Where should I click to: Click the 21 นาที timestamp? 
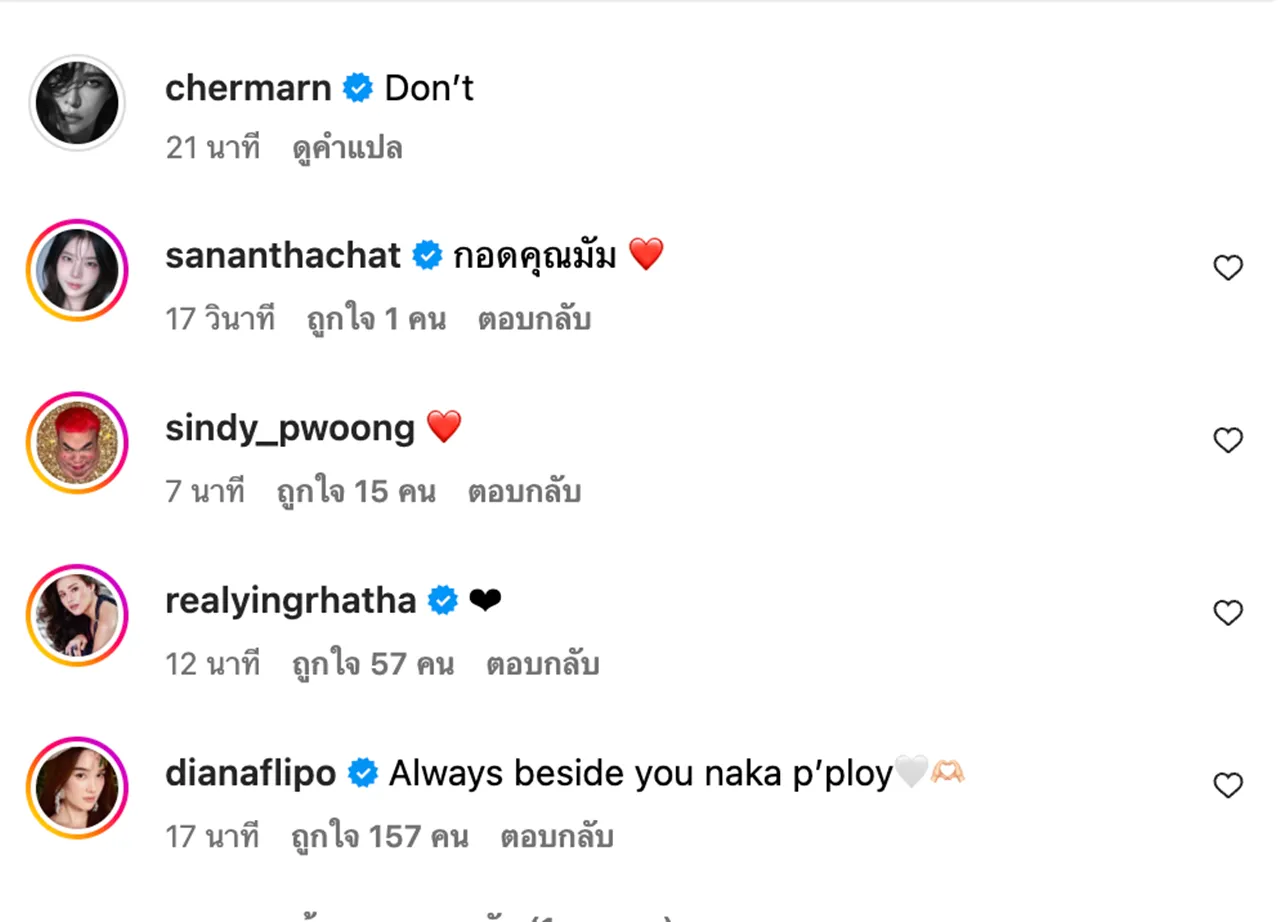click(x=213, y=147)
